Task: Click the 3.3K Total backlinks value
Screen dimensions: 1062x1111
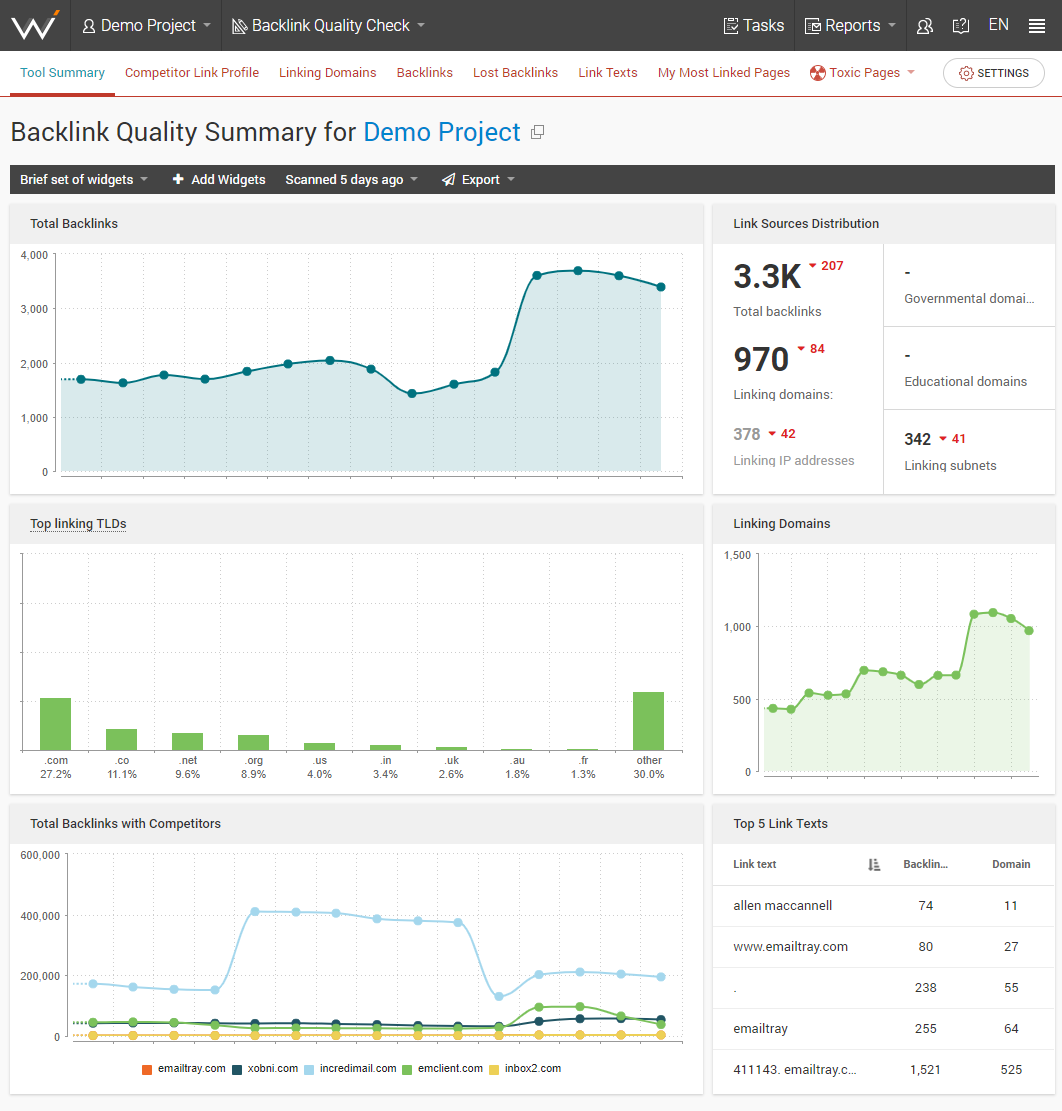Action: [767, 276]
